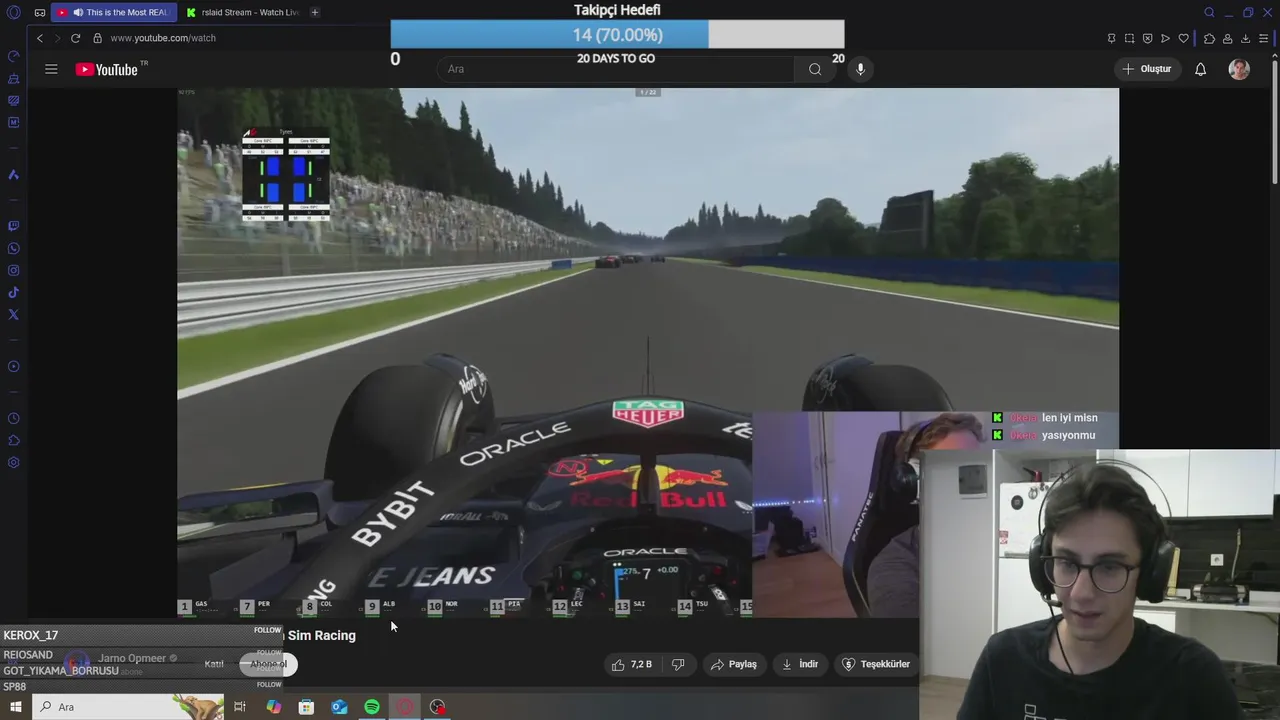Open Copilot from the taskbar
Image resolution: width=1280 pixels, height=720 pixels.
(x=273, y=707)
